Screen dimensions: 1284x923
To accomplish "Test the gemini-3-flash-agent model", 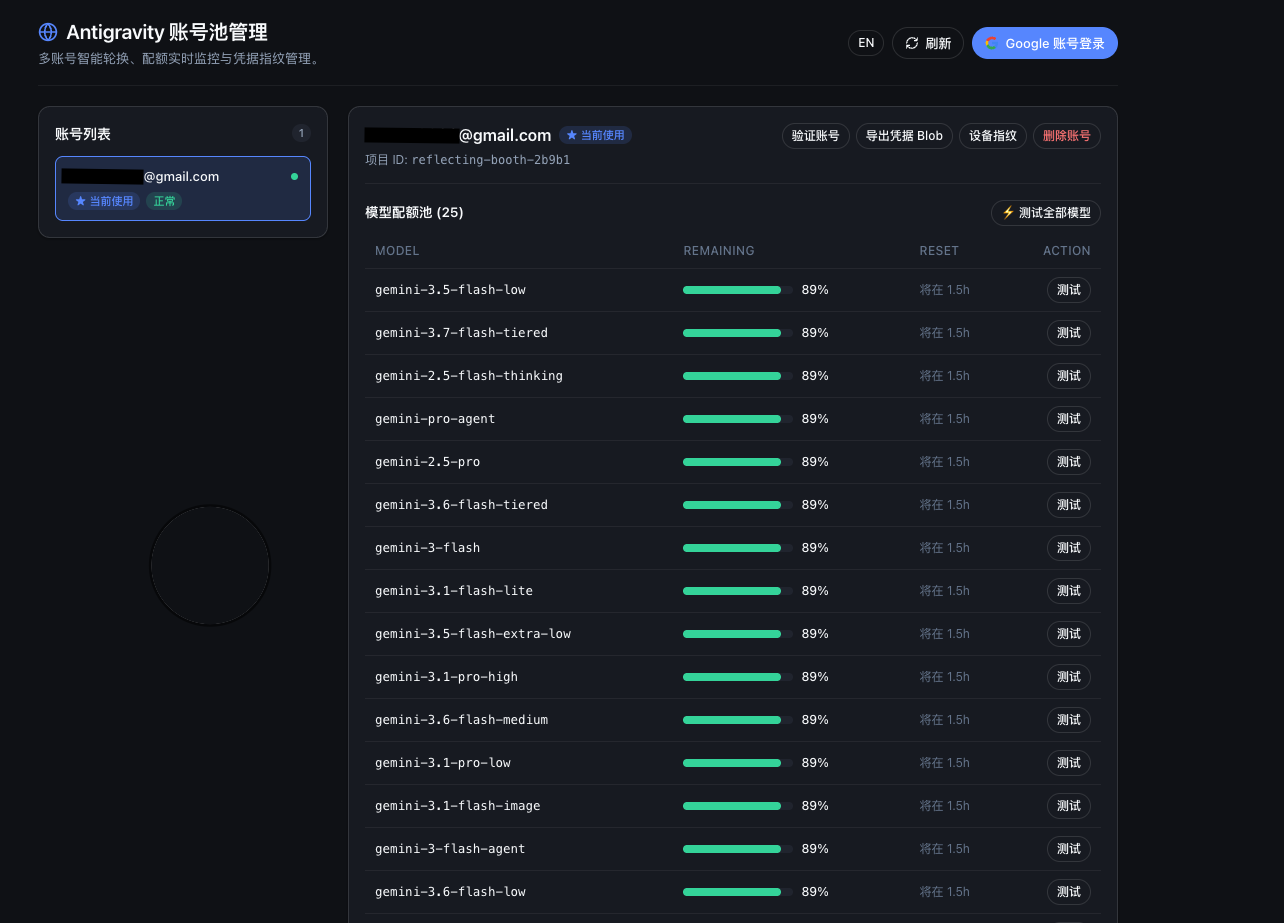I will coord(1069,849).
